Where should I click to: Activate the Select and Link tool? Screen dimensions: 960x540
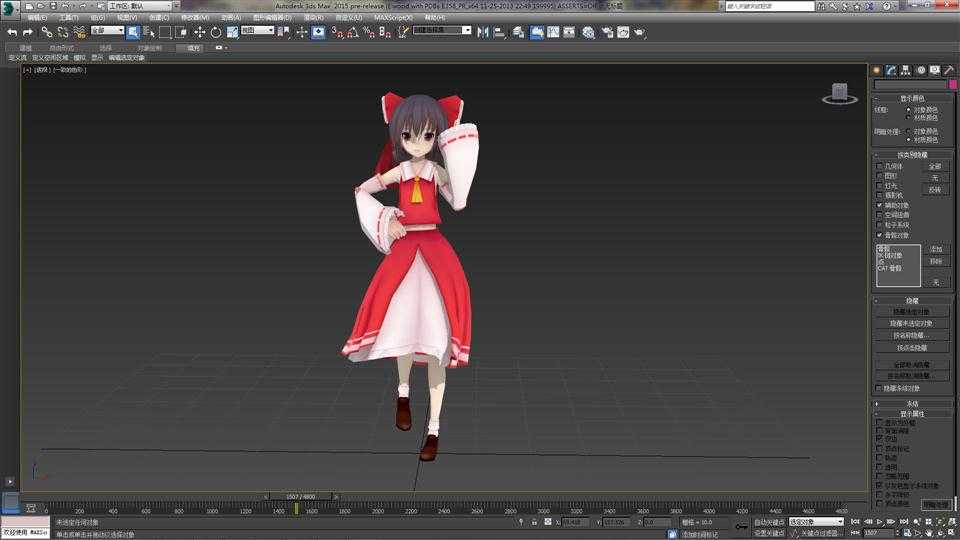pyautogui.click(x=47, y=32)
